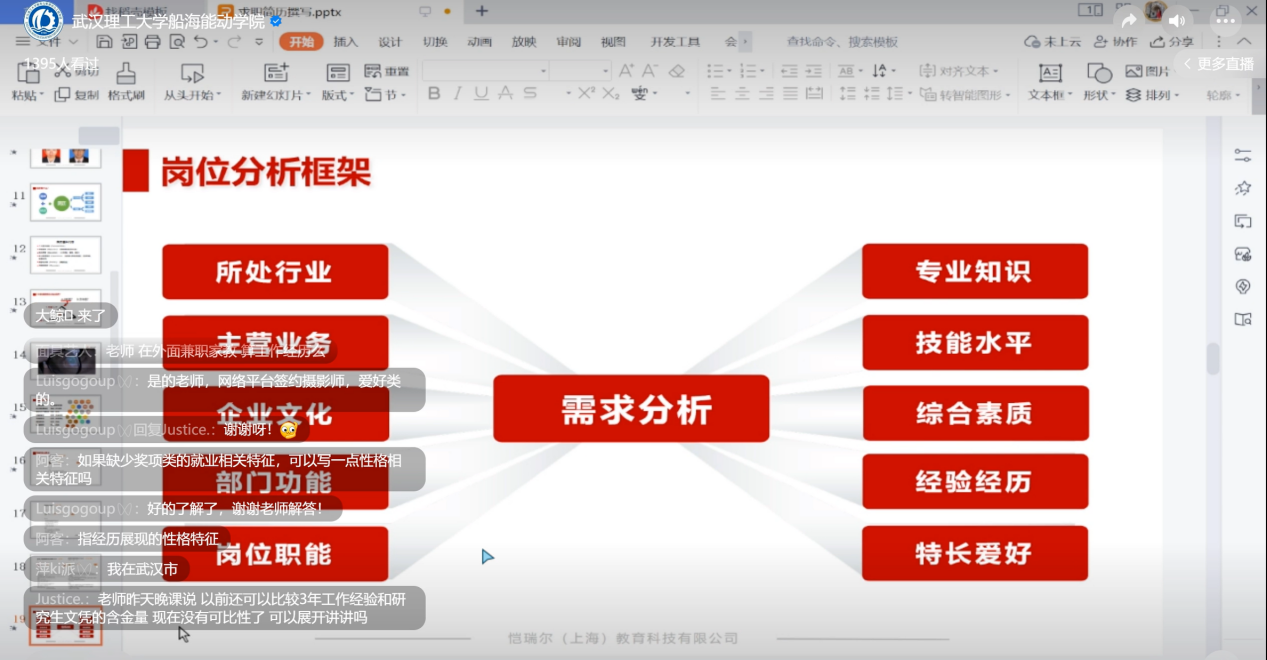
Task: Open the bulleted list dropdown
Action: (x=731, y=71)
